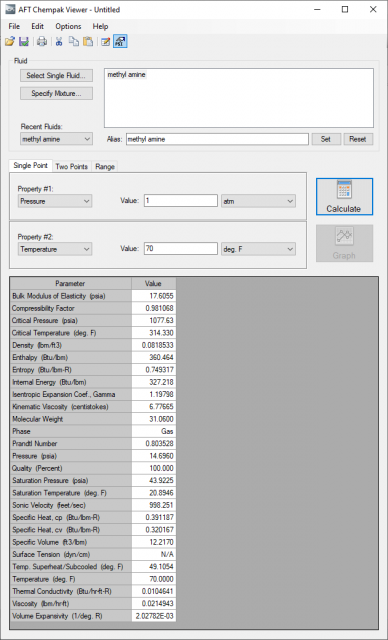Image resolution: width=388 pixels, height=640 pixels.
Task: Select the Viscosity (lbm/hr-ft) row label
Action: point(70,603)
